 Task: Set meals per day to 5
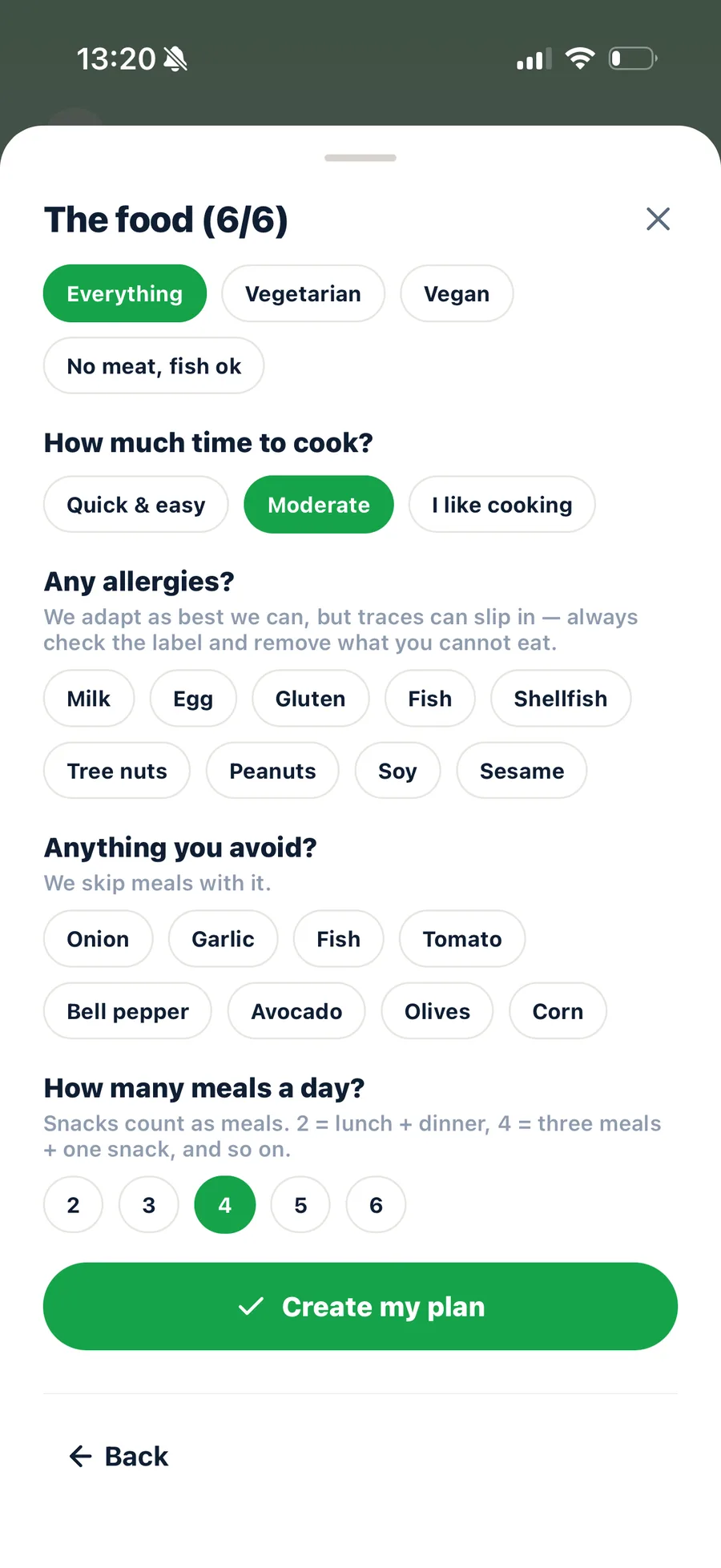coord(300,1204)
